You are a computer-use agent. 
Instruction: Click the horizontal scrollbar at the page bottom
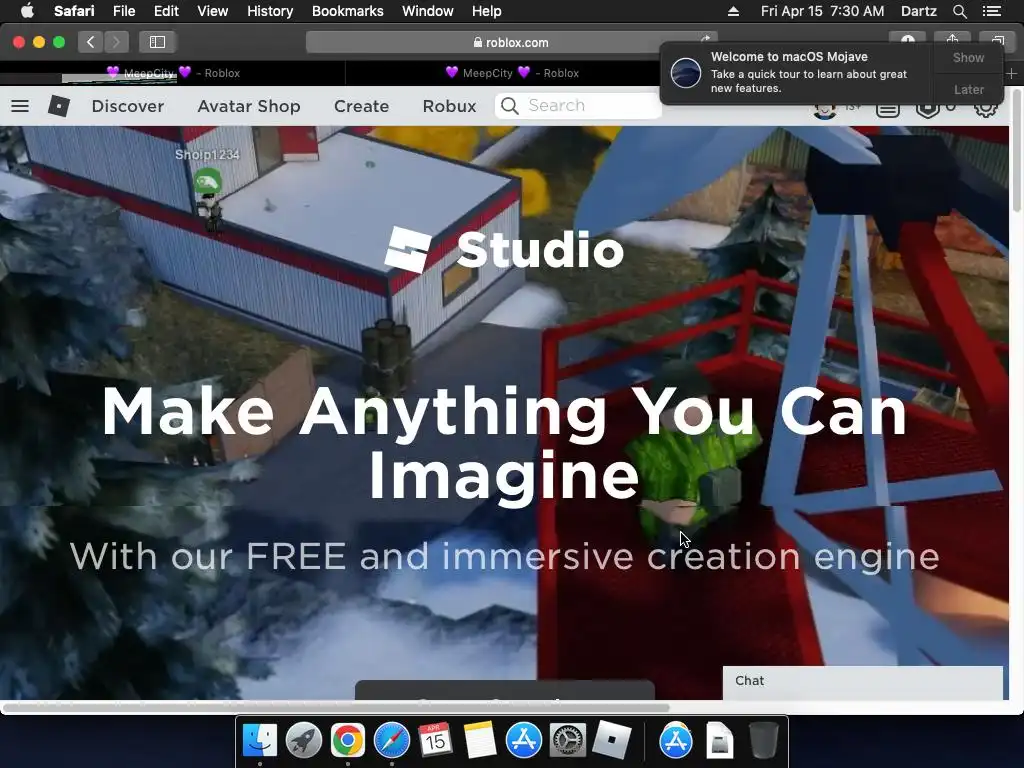pyautogui.click(x=336, y=707)
